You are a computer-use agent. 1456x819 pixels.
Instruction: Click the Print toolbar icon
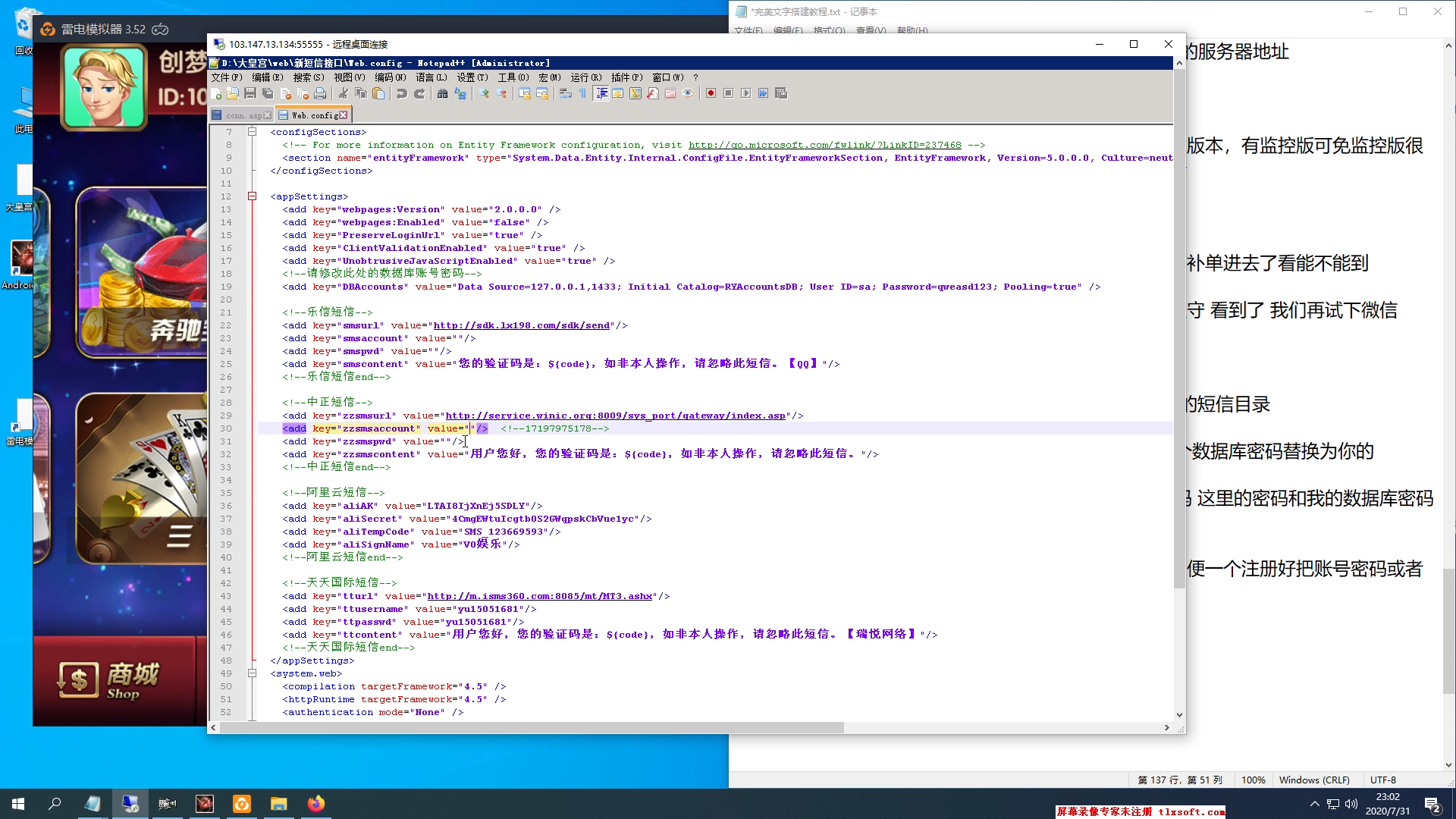(x=320, y=93)
